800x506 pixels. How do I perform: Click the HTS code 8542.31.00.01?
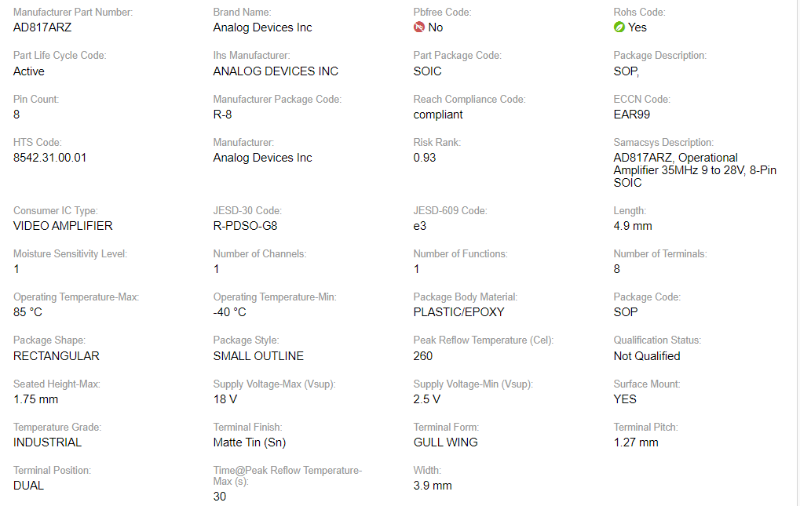(x=50, y=158)
